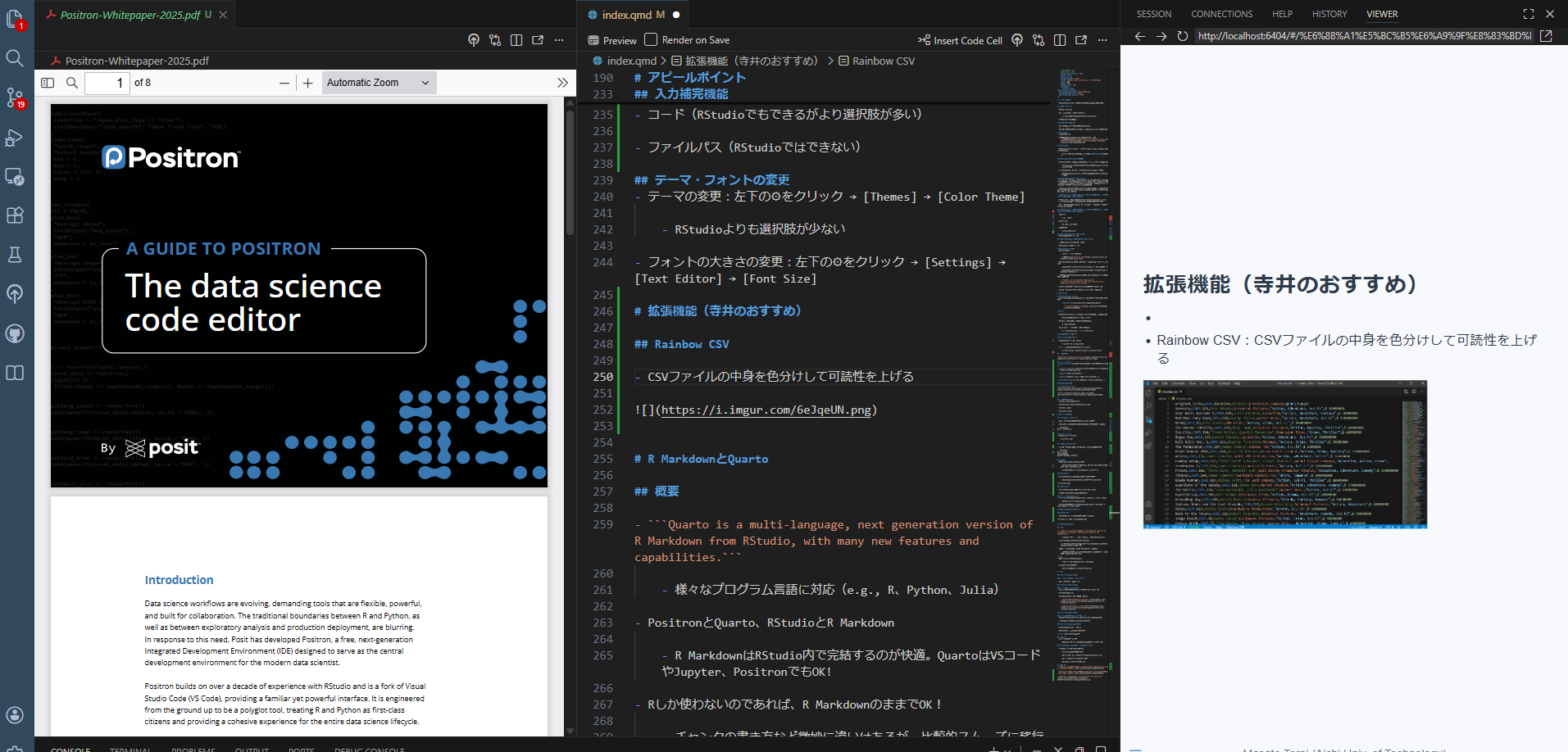Click the PDF page number field

107,83
